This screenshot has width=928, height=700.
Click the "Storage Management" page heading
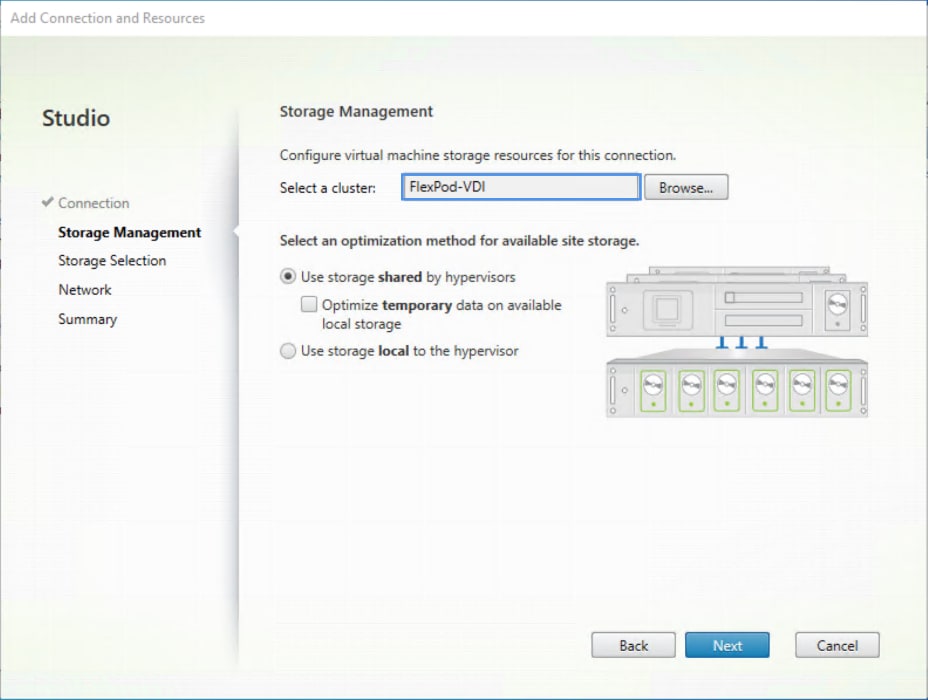(356, 111)
